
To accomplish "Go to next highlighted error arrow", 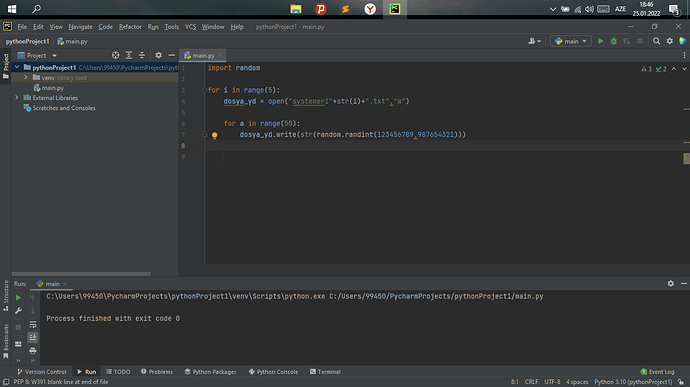I will coord(684,69).
